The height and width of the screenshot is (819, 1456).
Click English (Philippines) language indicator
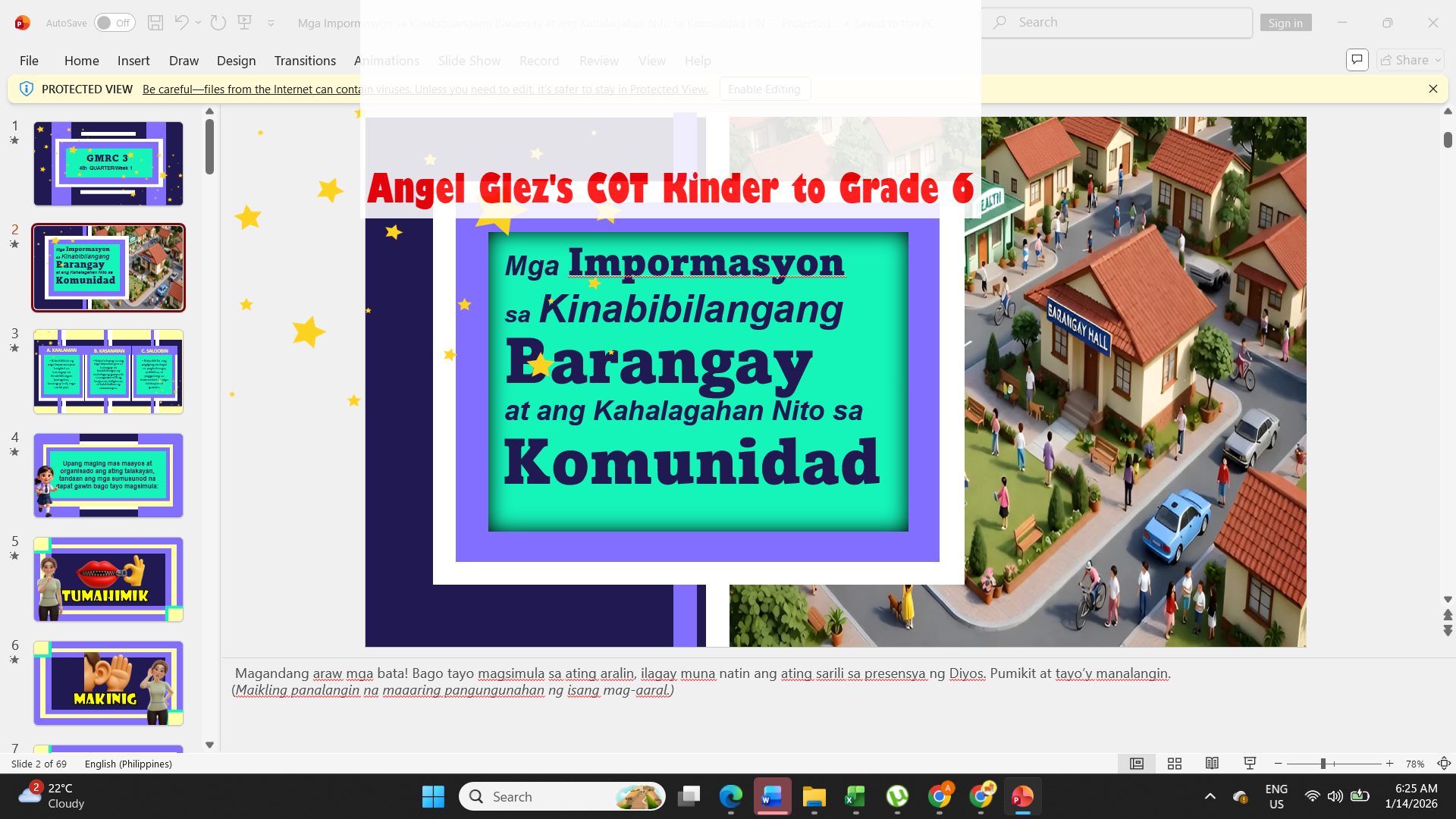128,764
